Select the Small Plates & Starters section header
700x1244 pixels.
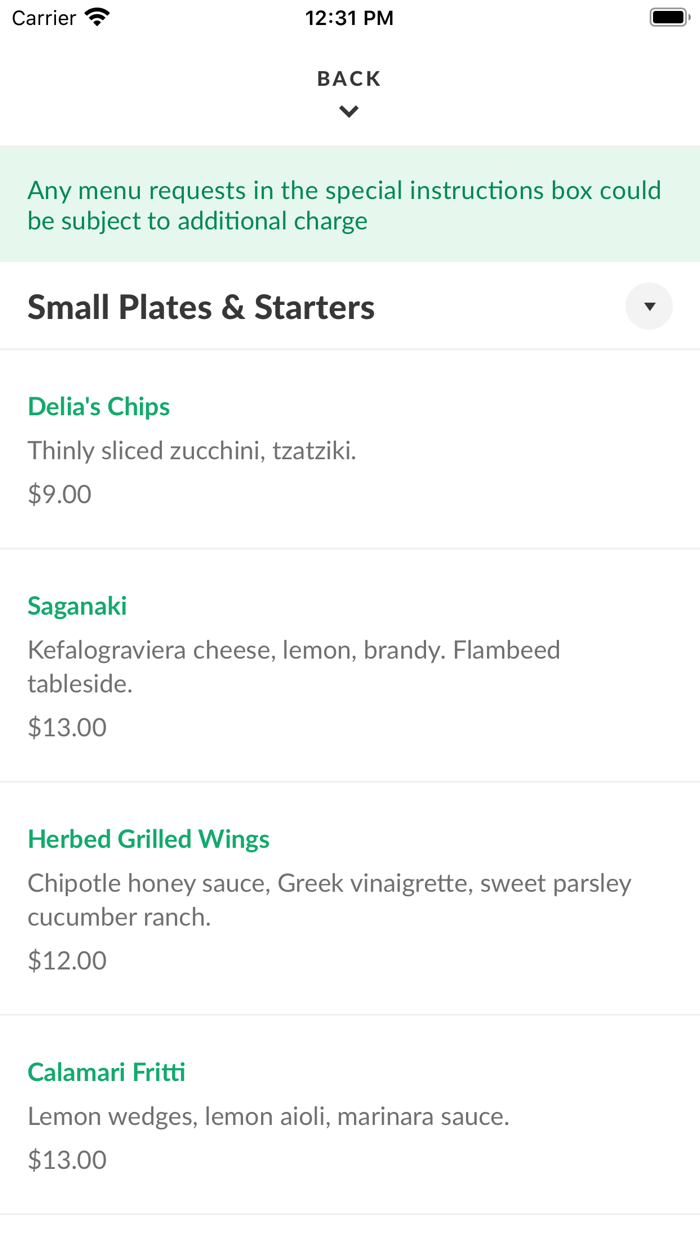(x=200, y=306)
